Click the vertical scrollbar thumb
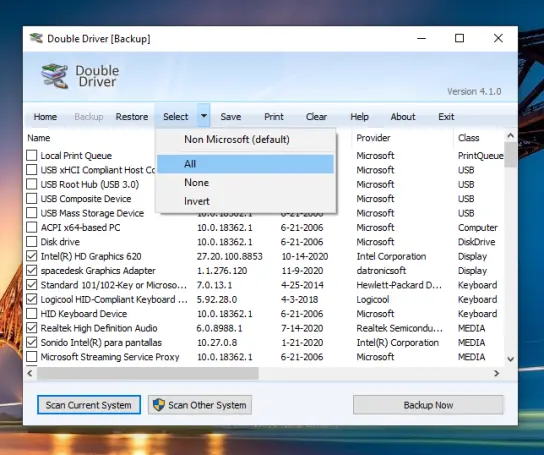 coord(510,155)
